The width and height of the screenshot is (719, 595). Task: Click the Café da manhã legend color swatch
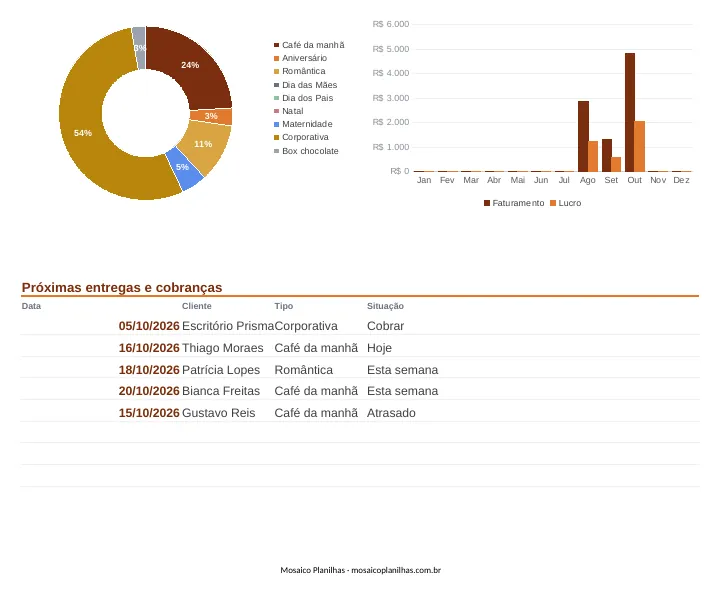277,45
